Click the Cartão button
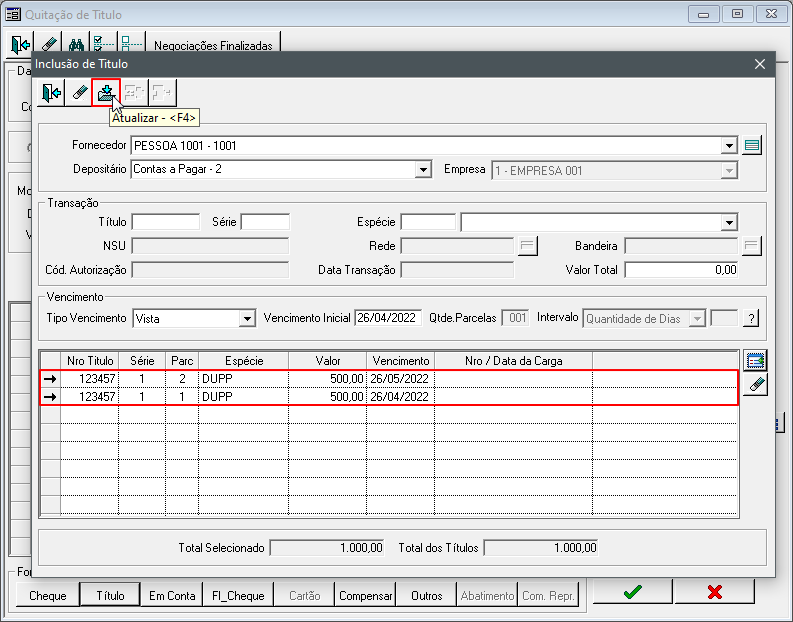This screenshot has width=793, height=622. (304, 596)
